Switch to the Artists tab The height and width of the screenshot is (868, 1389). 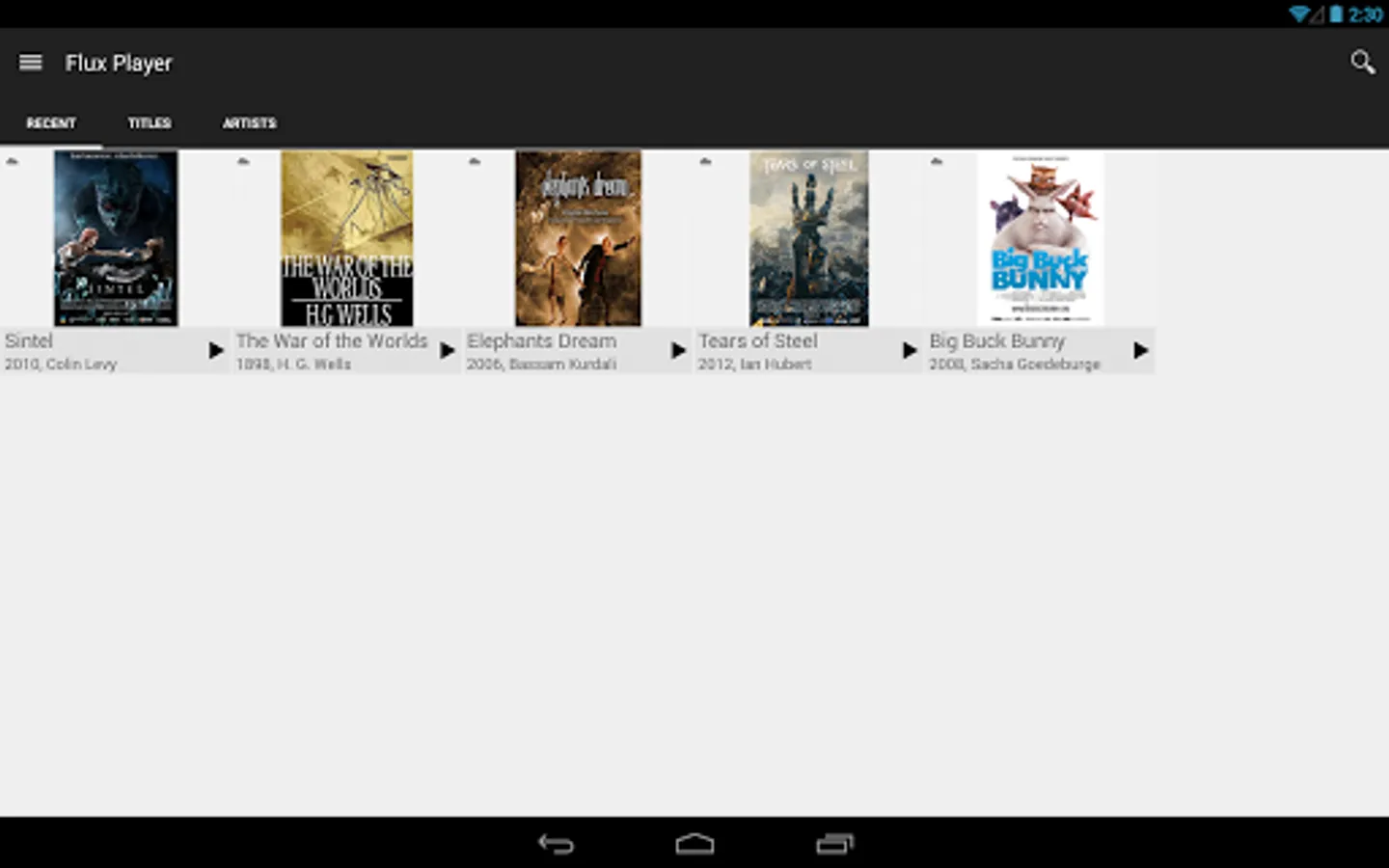250,123
